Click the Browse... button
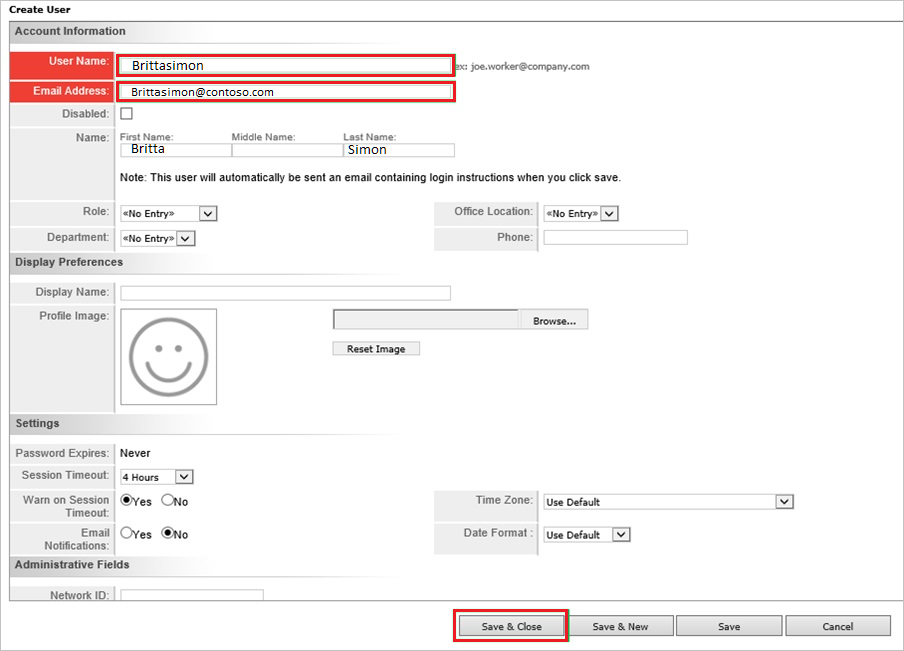 point(553,320)
